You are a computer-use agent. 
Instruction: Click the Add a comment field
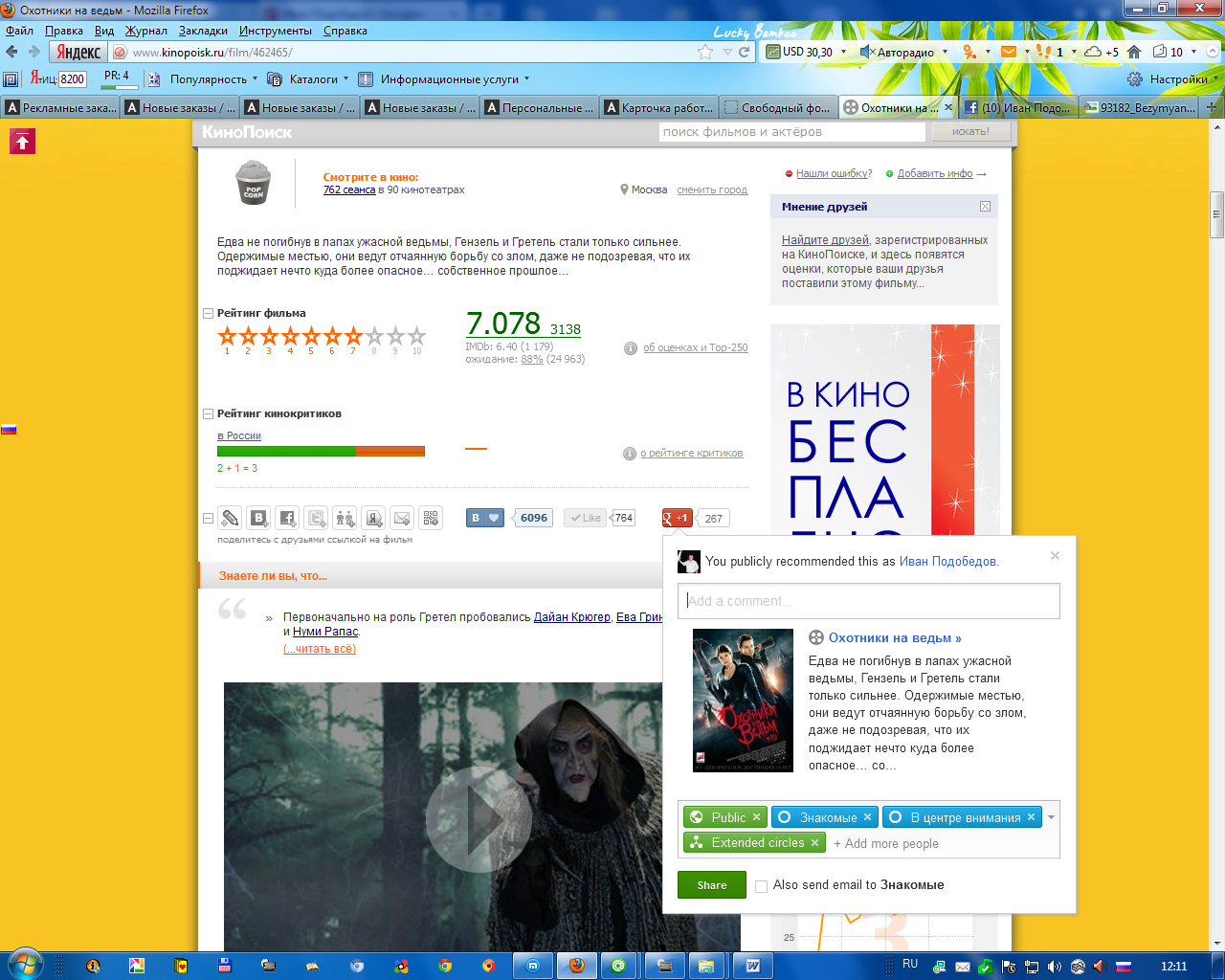tap(869, 601)
